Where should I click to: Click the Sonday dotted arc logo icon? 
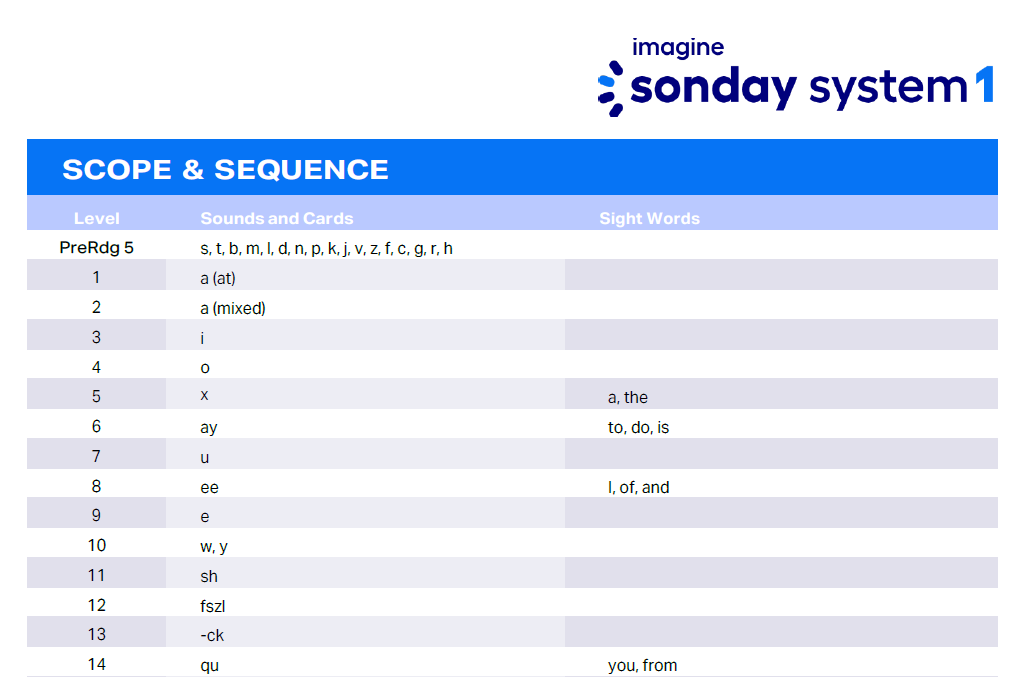click(610, 88)
